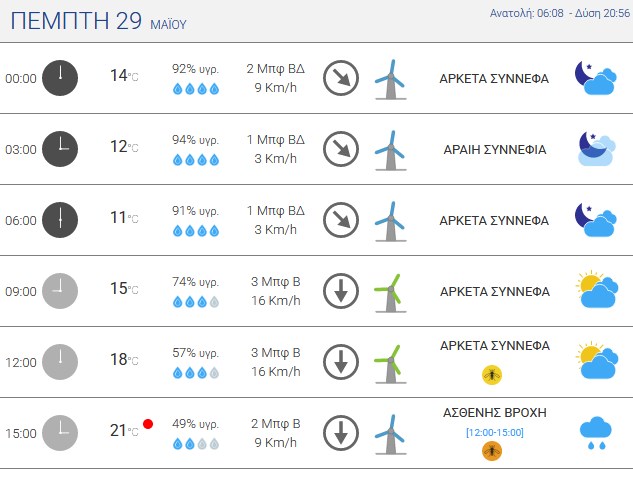Click the 00:00 dark clock icon

60,78
